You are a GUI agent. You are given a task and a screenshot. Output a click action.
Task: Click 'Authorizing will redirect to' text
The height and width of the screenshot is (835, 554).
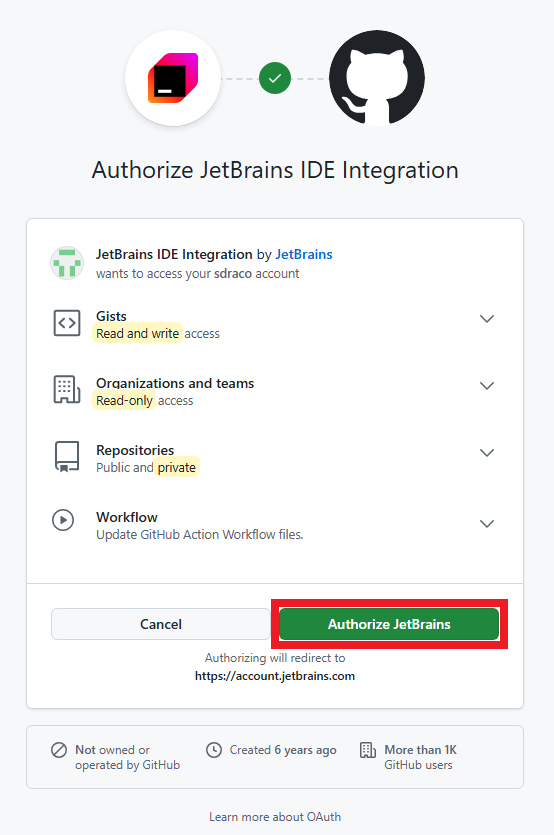pyautogui.click(x=275, y=658)
